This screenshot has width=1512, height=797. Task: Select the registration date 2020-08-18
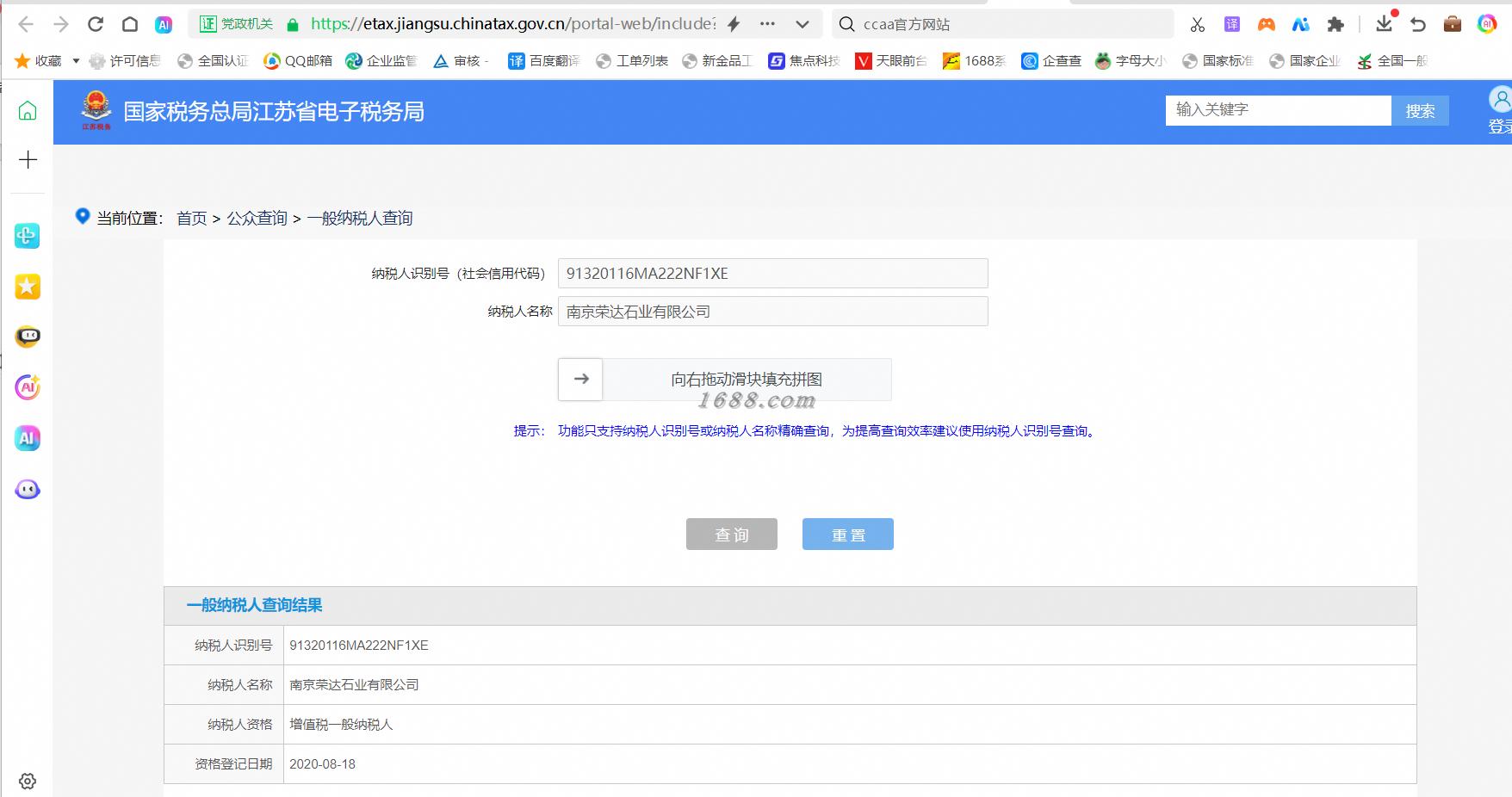pos(322,764)
